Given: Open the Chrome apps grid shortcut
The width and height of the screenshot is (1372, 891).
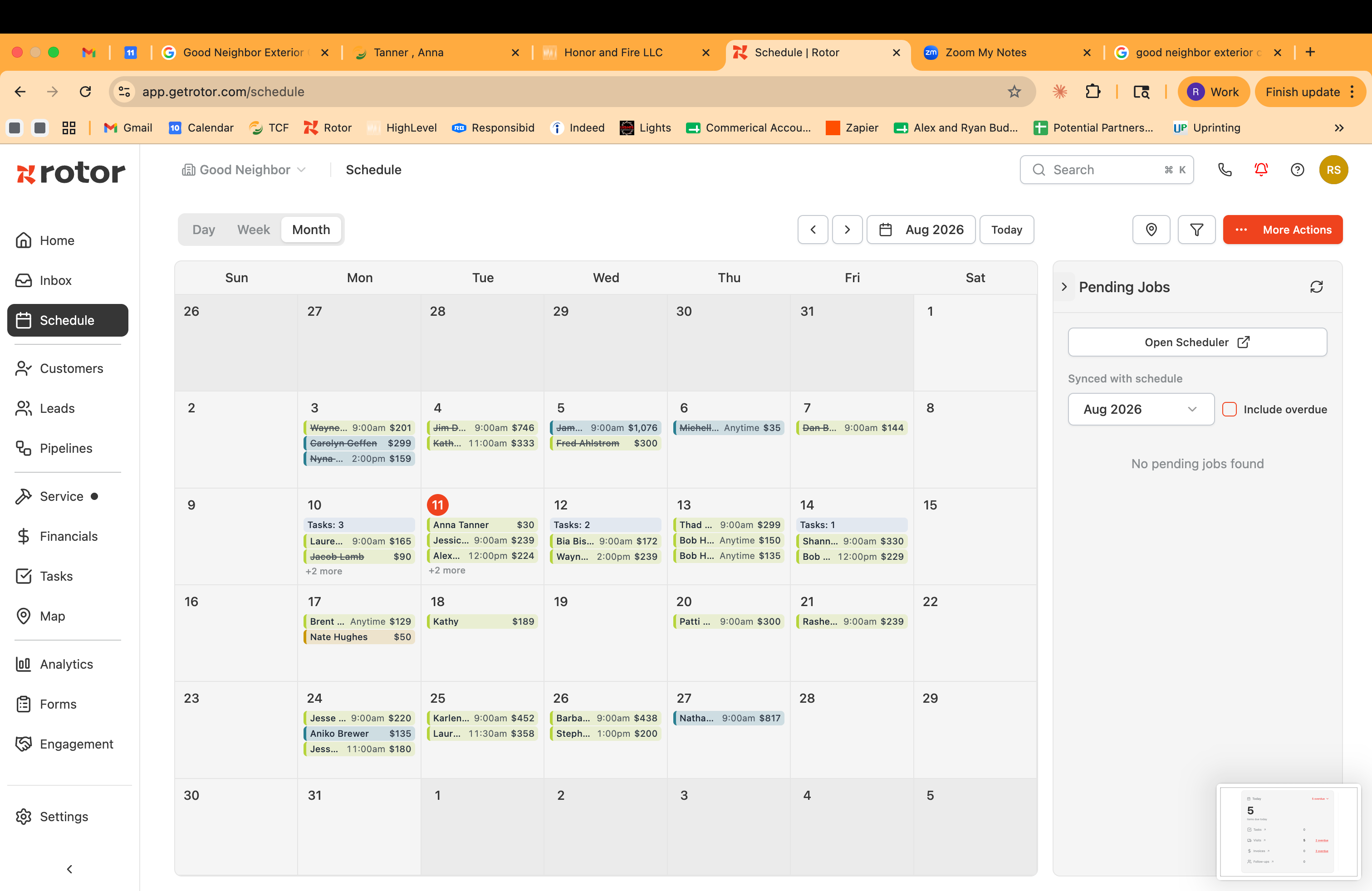Looking at the screenshot, I should click(x=69, y=127).
